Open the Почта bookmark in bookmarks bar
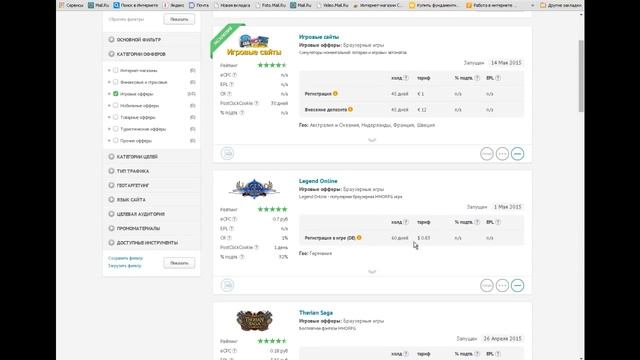The width and height of the screenshot is (640, 360). 199,5
